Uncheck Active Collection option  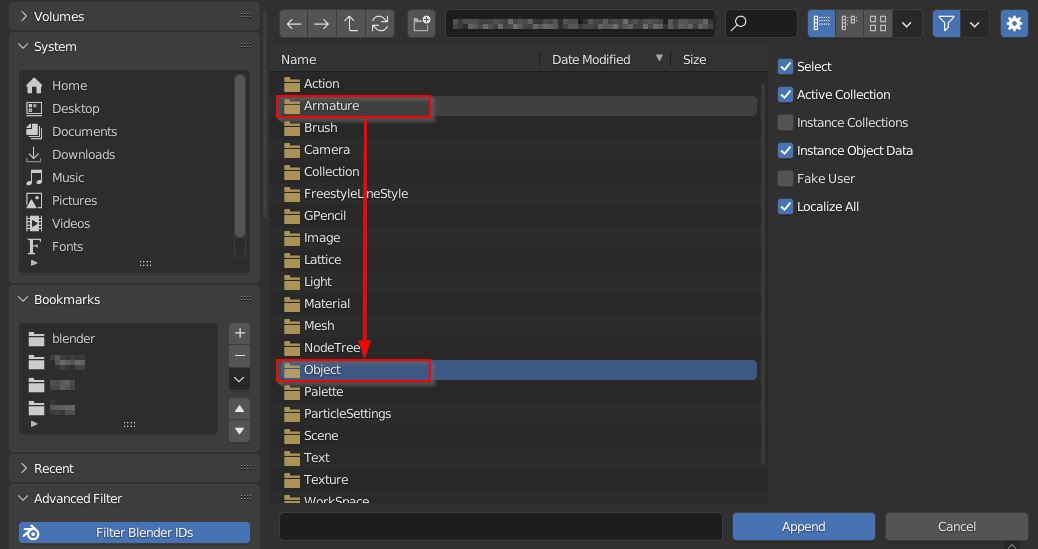coord(785,95)
